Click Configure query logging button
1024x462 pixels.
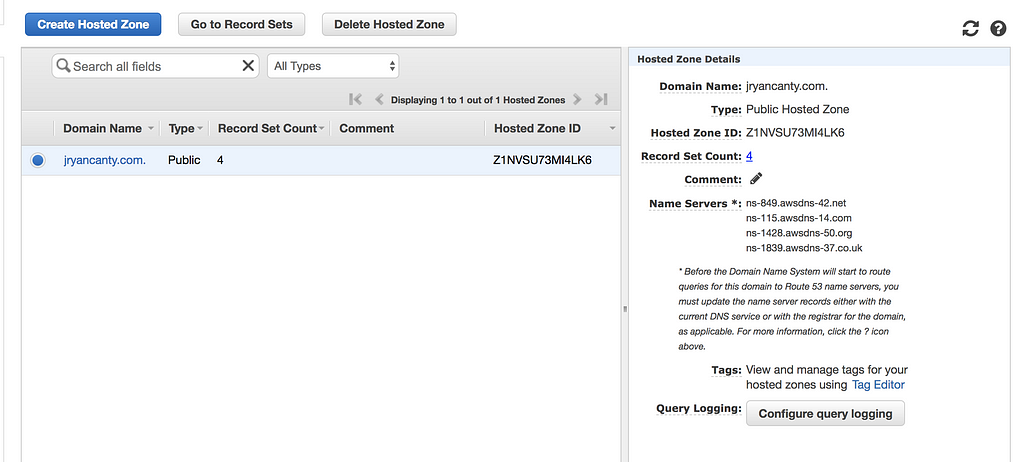[825, 414]
